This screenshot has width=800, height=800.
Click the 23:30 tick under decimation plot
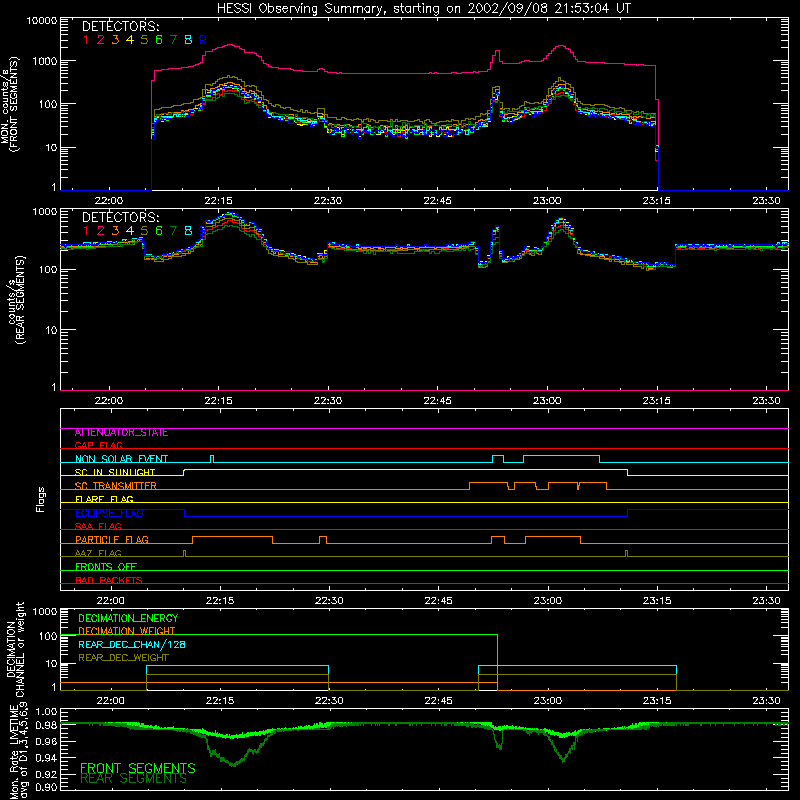click(x=767, y=701)
